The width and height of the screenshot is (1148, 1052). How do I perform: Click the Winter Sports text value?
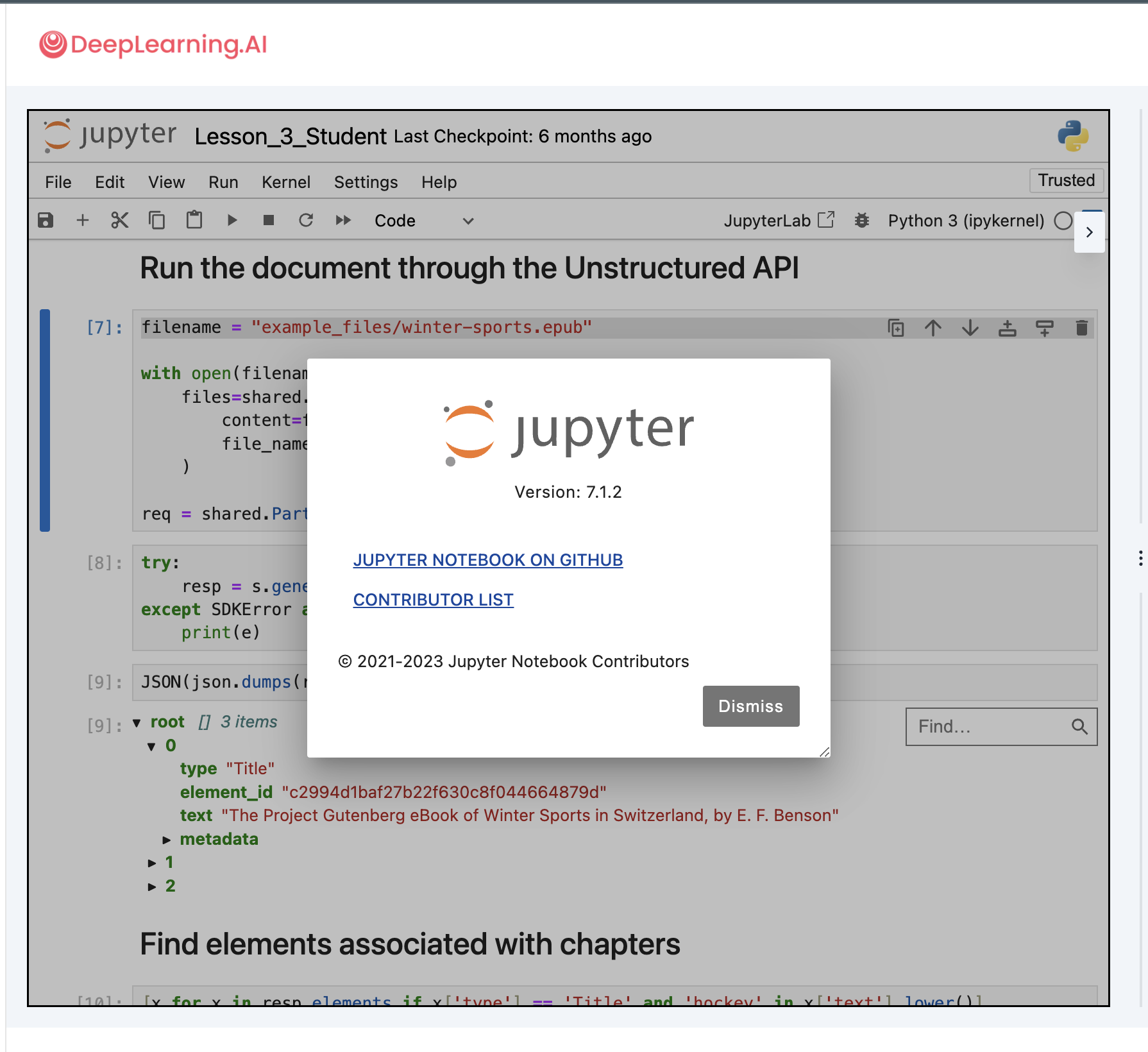coord(530,815)
